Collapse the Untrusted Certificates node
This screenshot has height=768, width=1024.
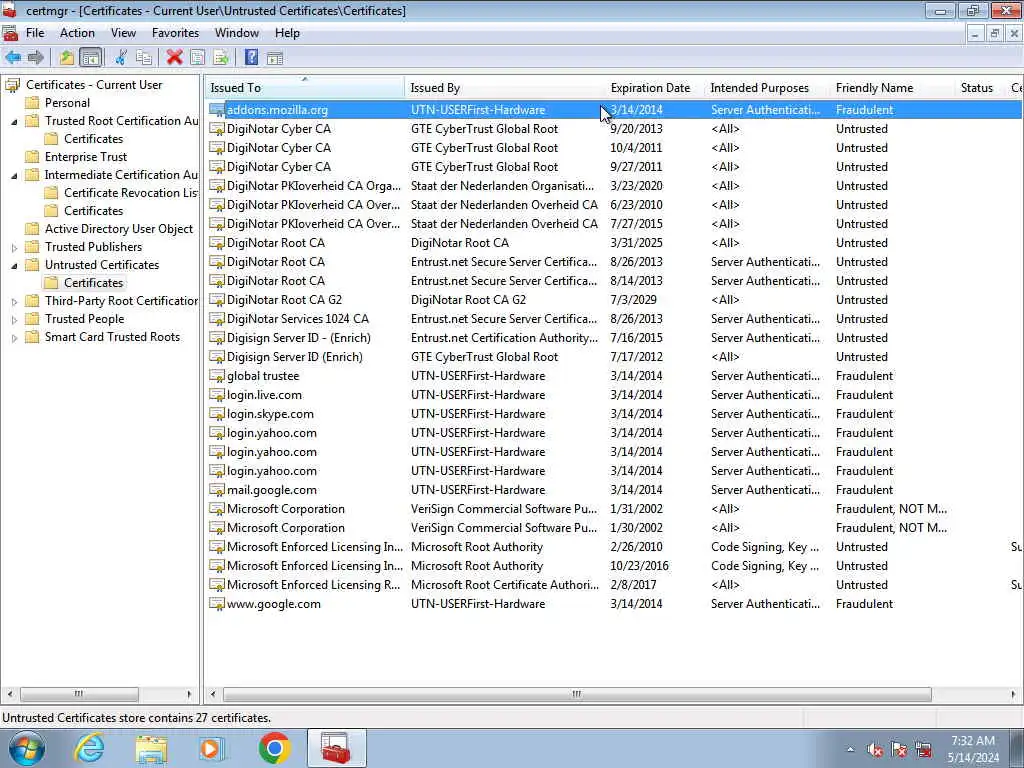14,266
